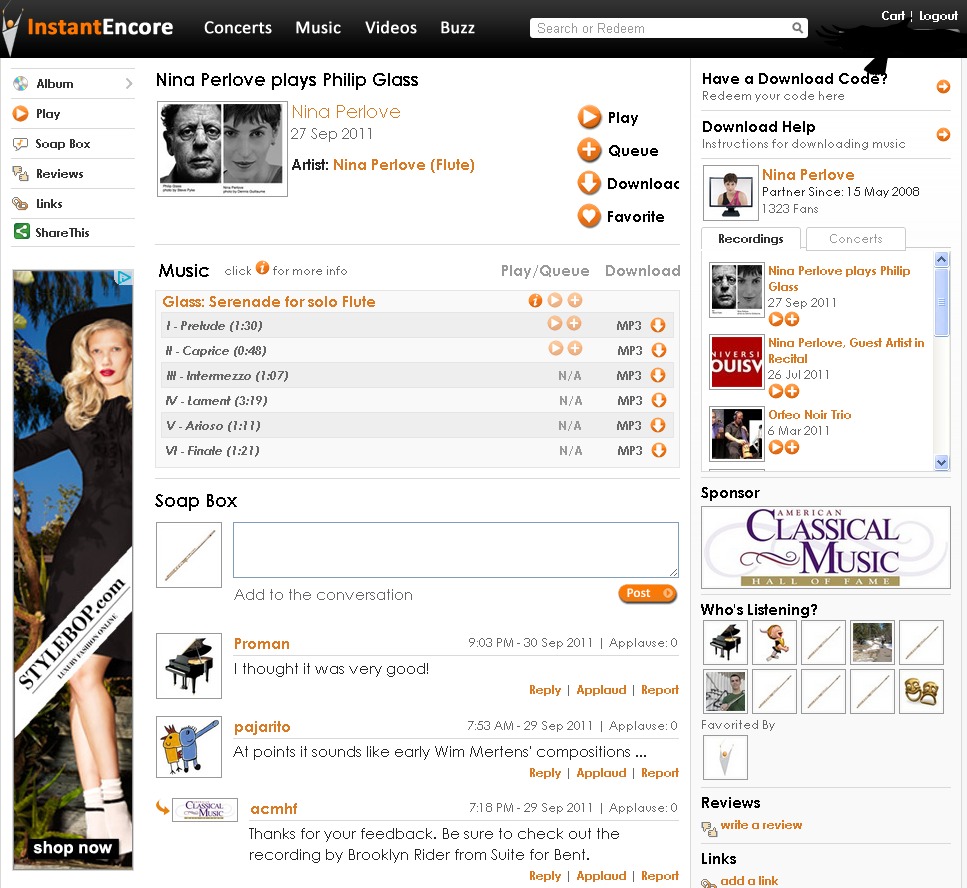Report acmhf's comment

[x=660, y=876]
